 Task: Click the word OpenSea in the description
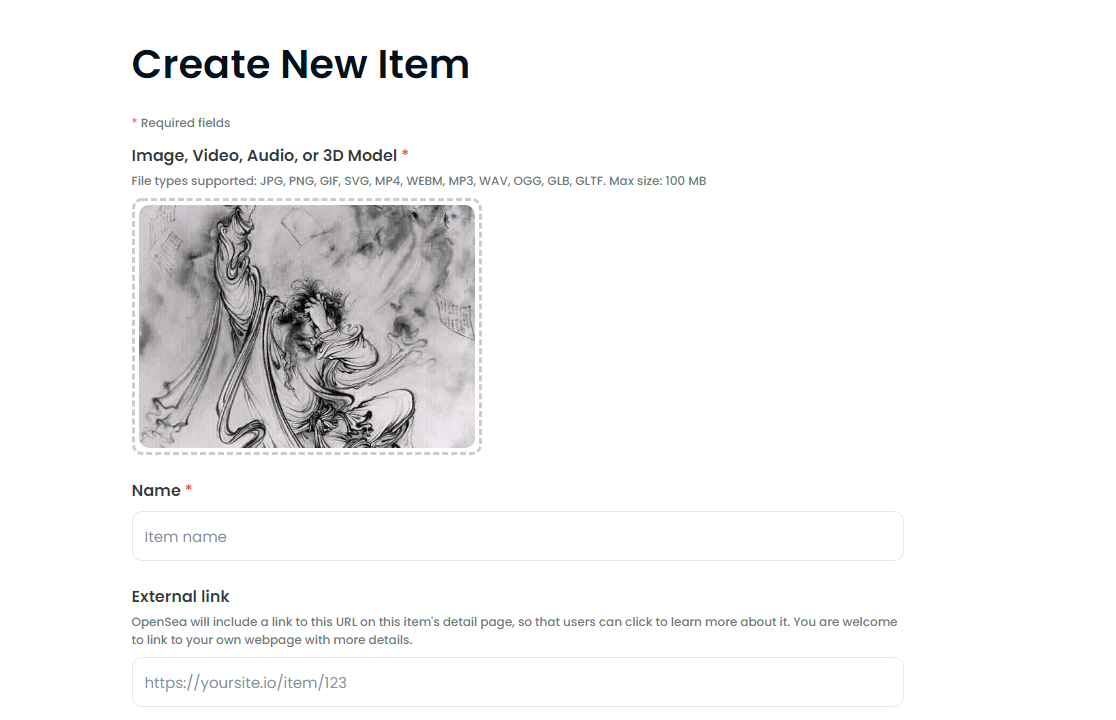pyautogui.click(x=159, y=622)
